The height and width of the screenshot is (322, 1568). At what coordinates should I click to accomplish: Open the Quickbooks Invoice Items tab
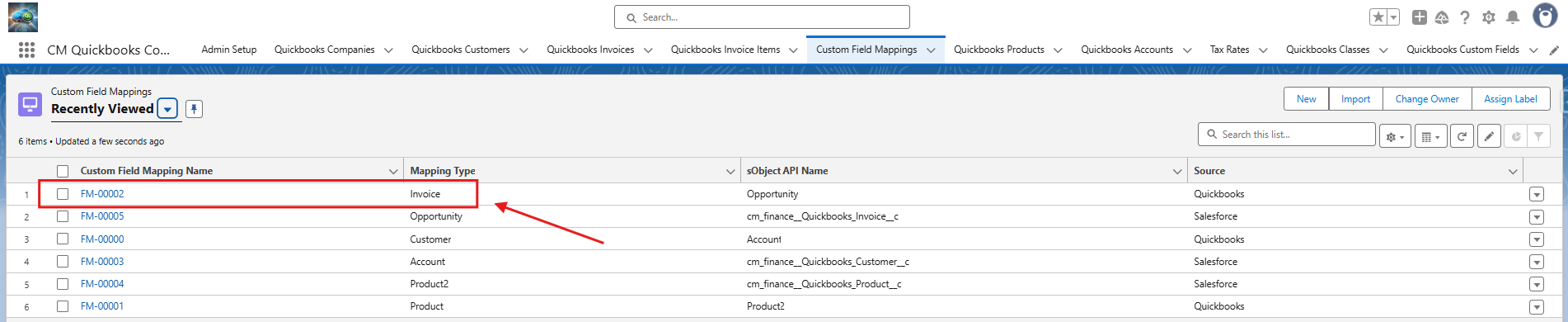pos(725,50)
